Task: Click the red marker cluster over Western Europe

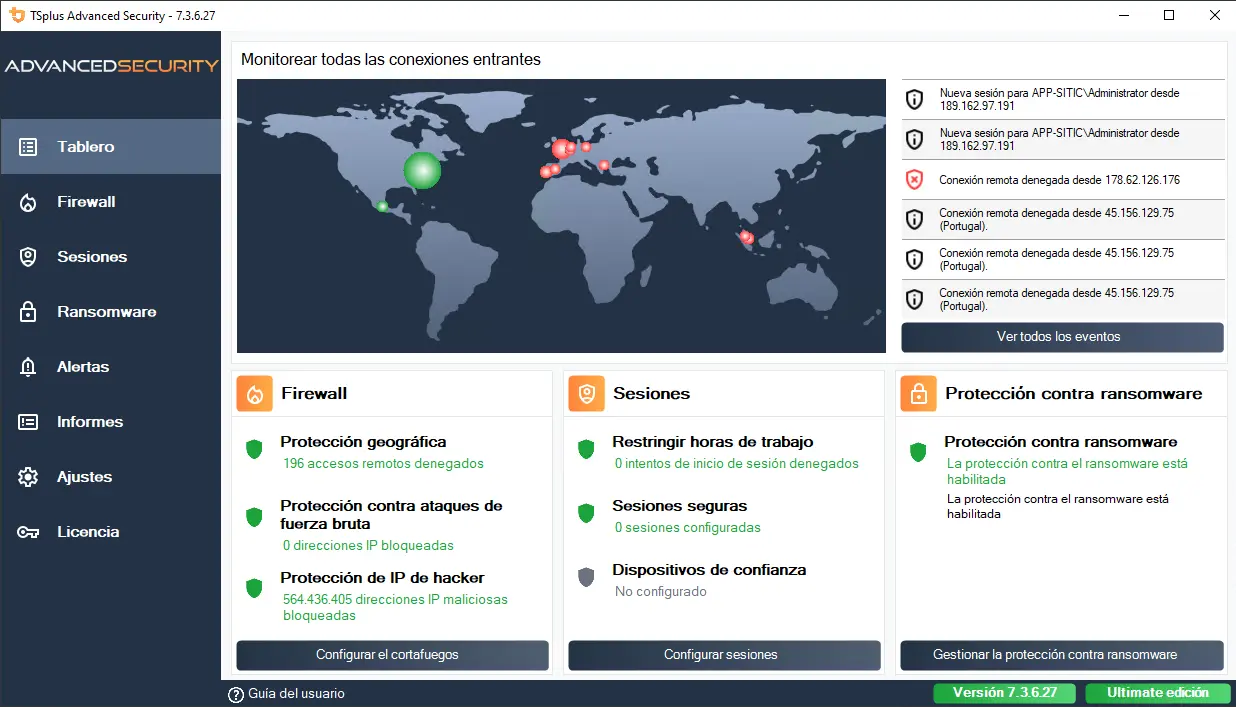Action: [x=564, y=149]
